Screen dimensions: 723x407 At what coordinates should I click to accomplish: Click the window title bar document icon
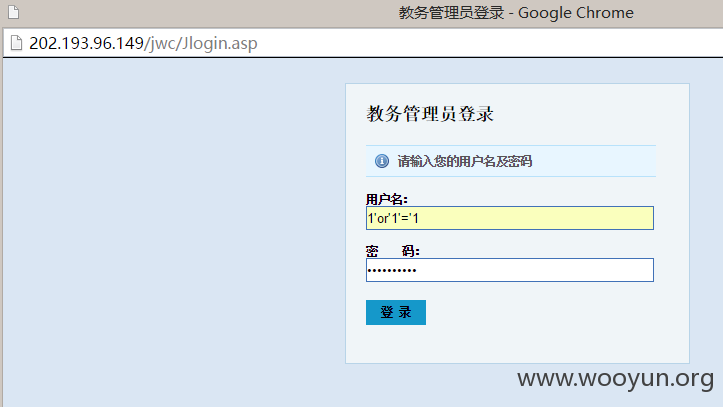[14, 12]
